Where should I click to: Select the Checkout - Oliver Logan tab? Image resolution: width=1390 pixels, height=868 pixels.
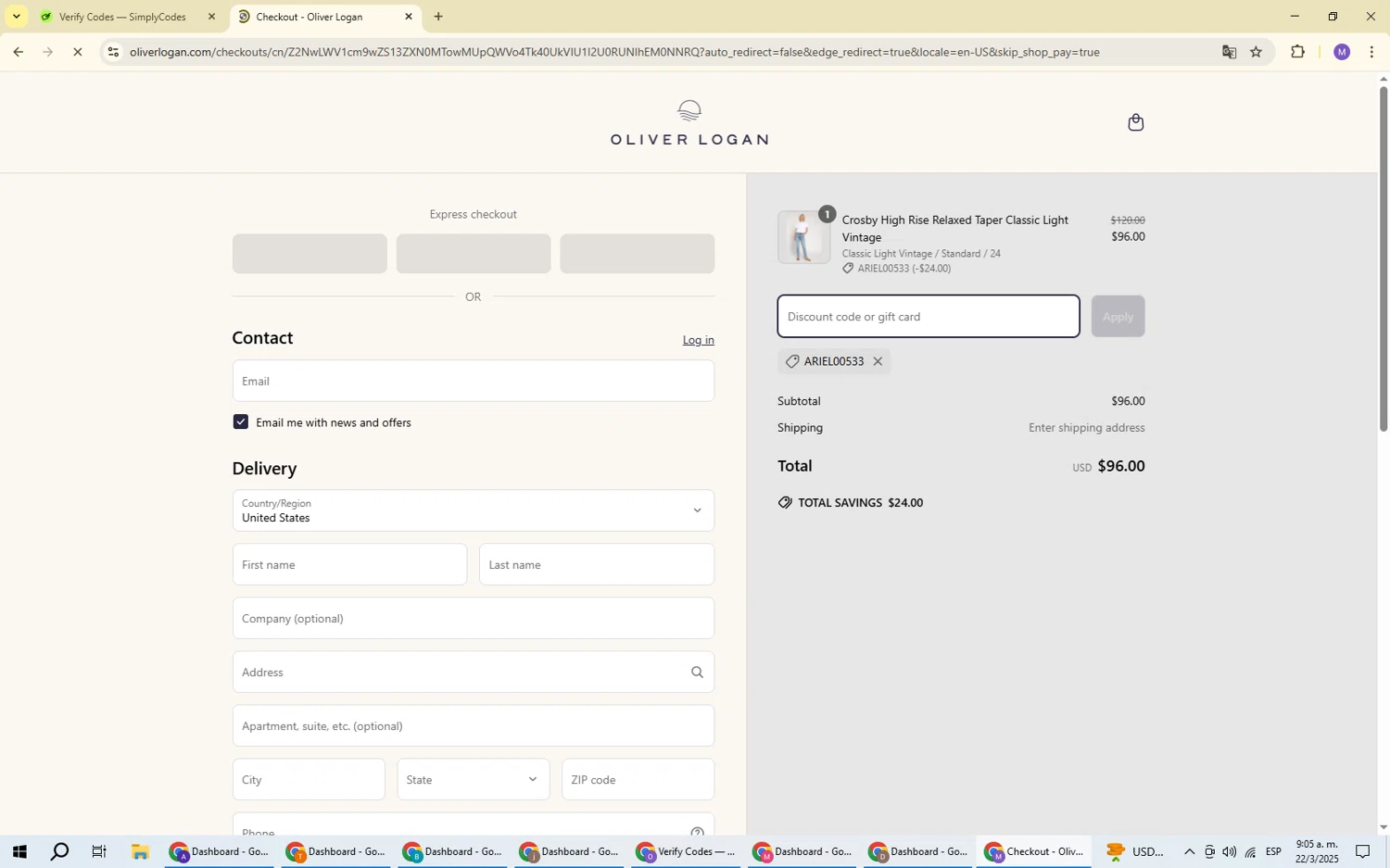[310, 17]
